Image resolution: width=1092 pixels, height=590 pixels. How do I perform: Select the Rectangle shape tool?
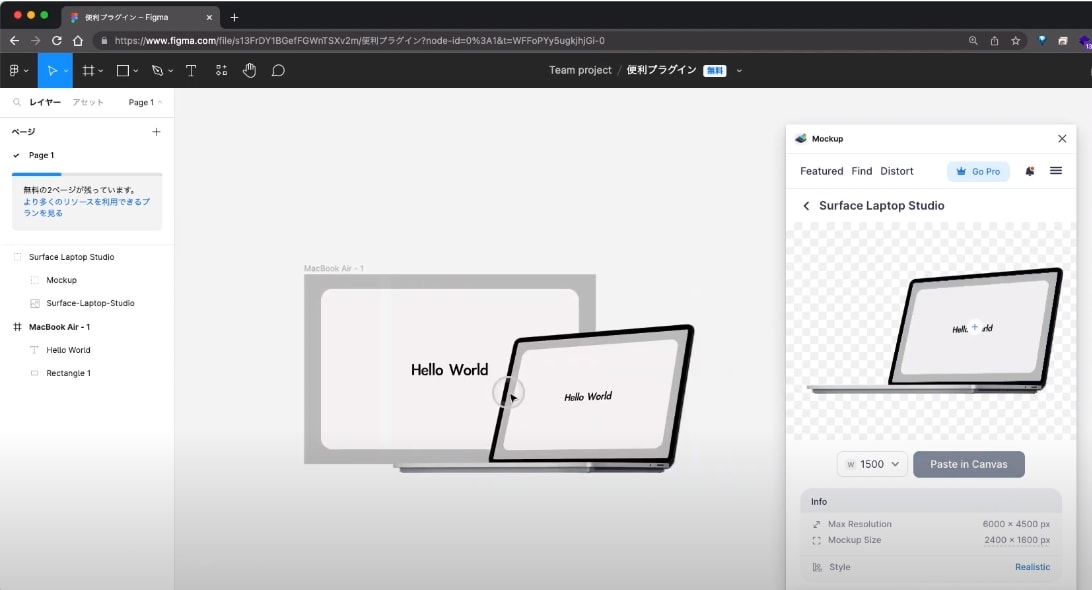pyautogui.click(x=123, y=70)
